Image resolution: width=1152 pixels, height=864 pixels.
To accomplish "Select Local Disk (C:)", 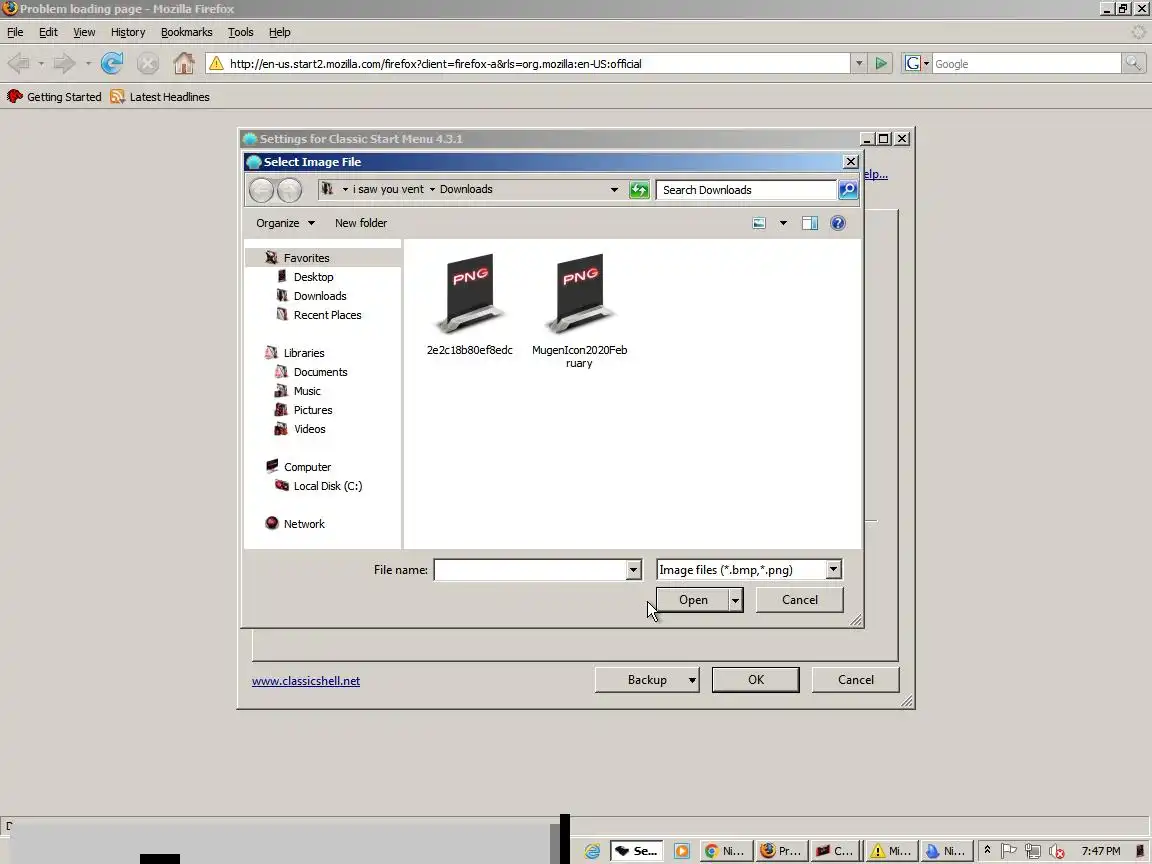I will [328, 486].
